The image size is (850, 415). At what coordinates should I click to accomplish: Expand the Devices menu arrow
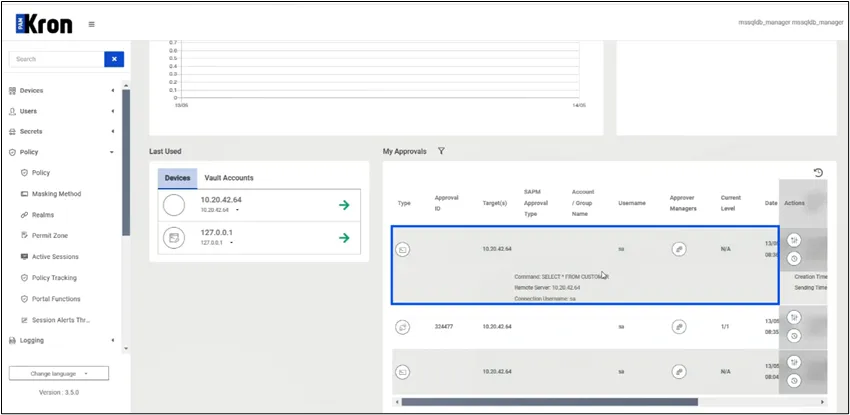[112, 90]
